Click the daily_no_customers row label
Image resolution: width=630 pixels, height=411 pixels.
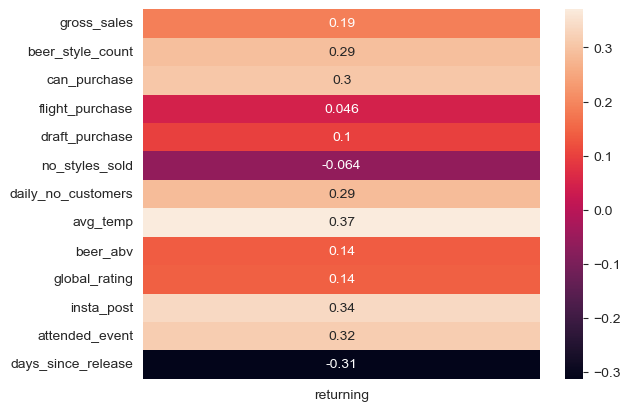(71, 194)
